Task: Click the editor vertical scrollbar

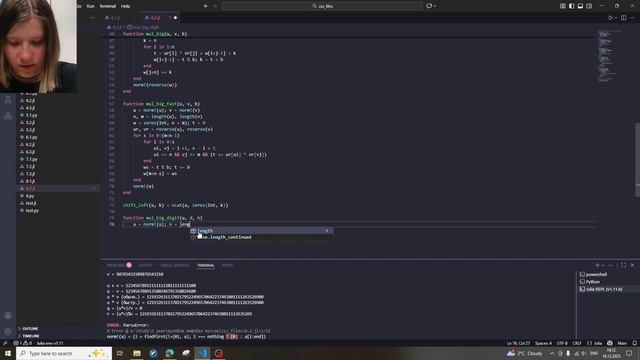Action: [637, 159]
